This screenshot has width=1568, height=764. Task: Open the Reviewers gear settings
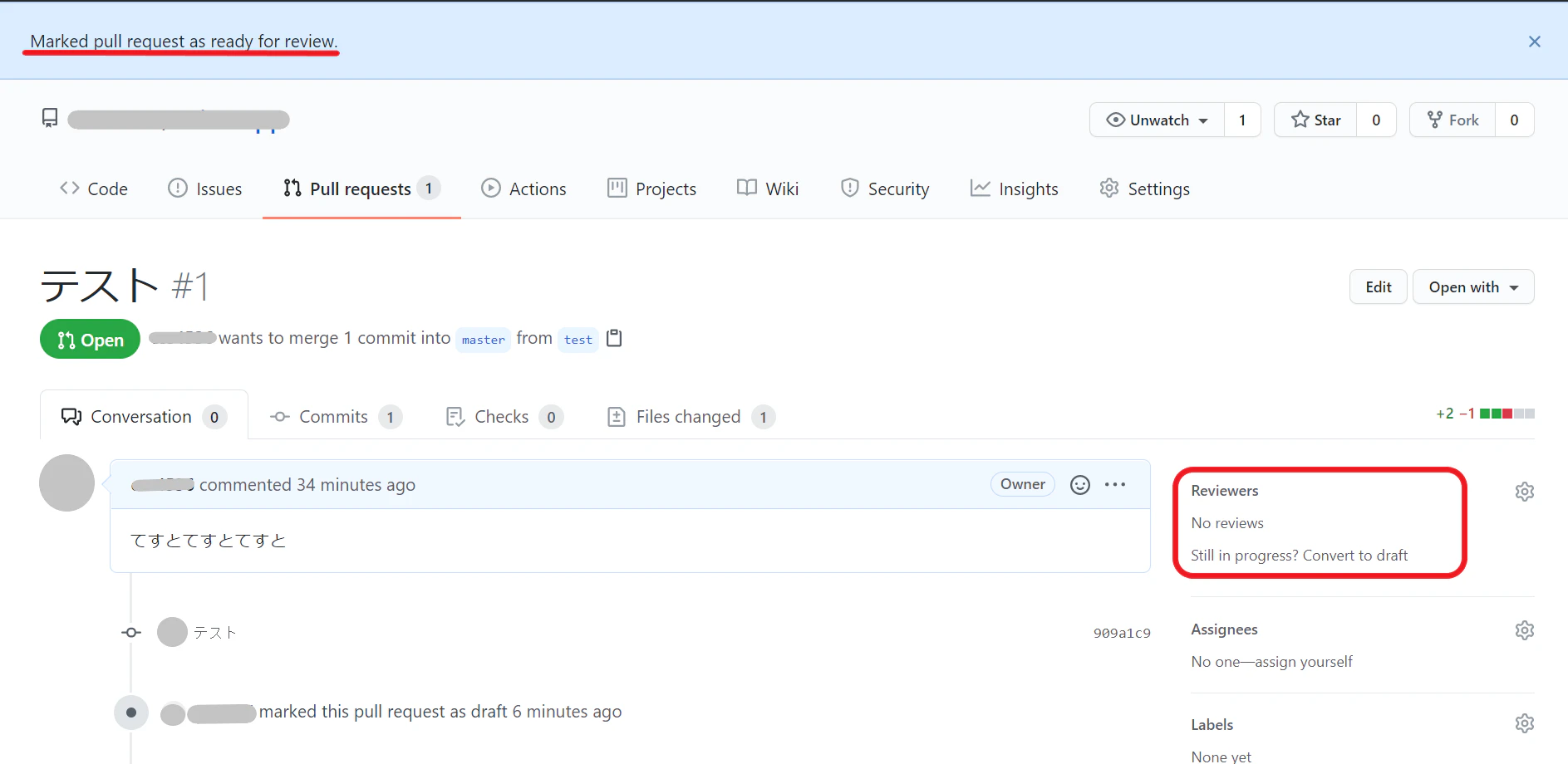click(x=1524, y=492)
